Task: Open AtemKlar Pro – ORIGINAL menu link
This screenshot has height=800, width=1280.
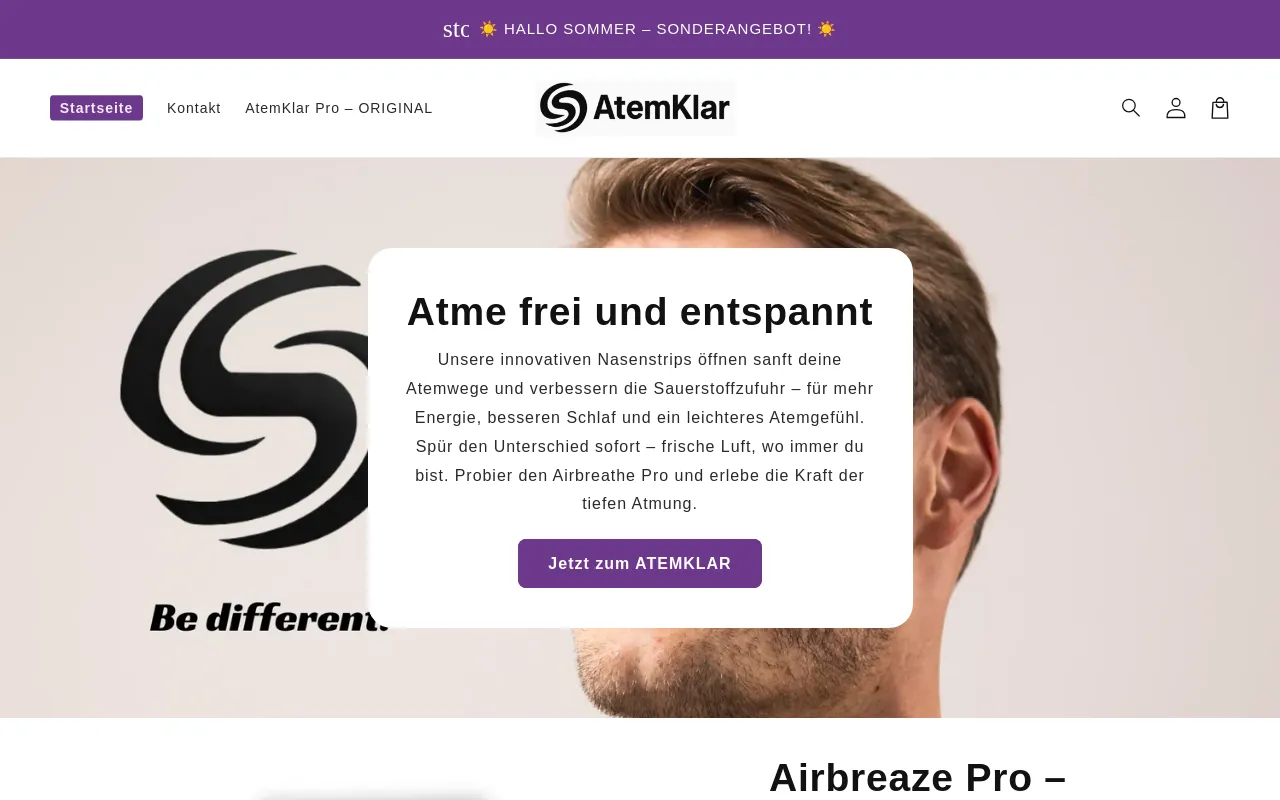Action: (x=339, y=108)
